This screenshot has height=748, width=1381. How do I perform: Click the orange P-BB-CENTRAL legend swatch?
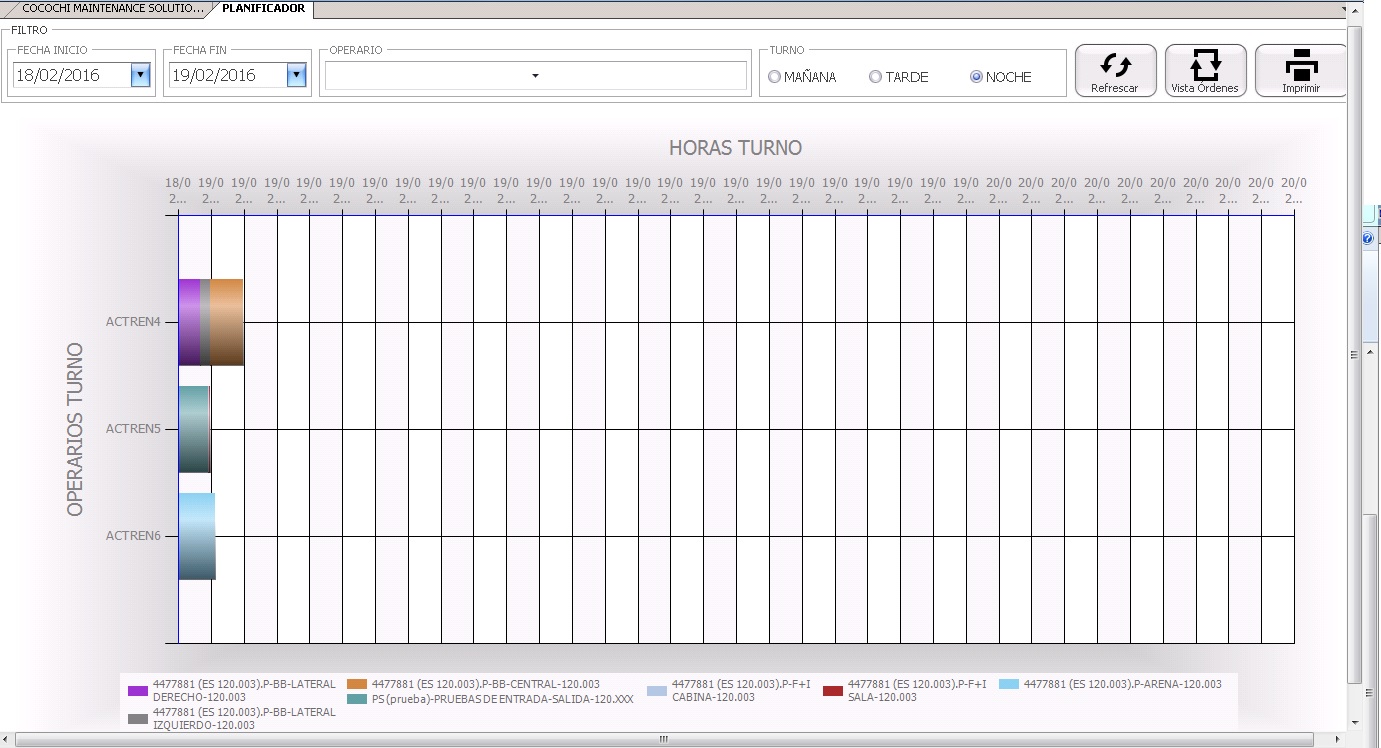point(357,684)
